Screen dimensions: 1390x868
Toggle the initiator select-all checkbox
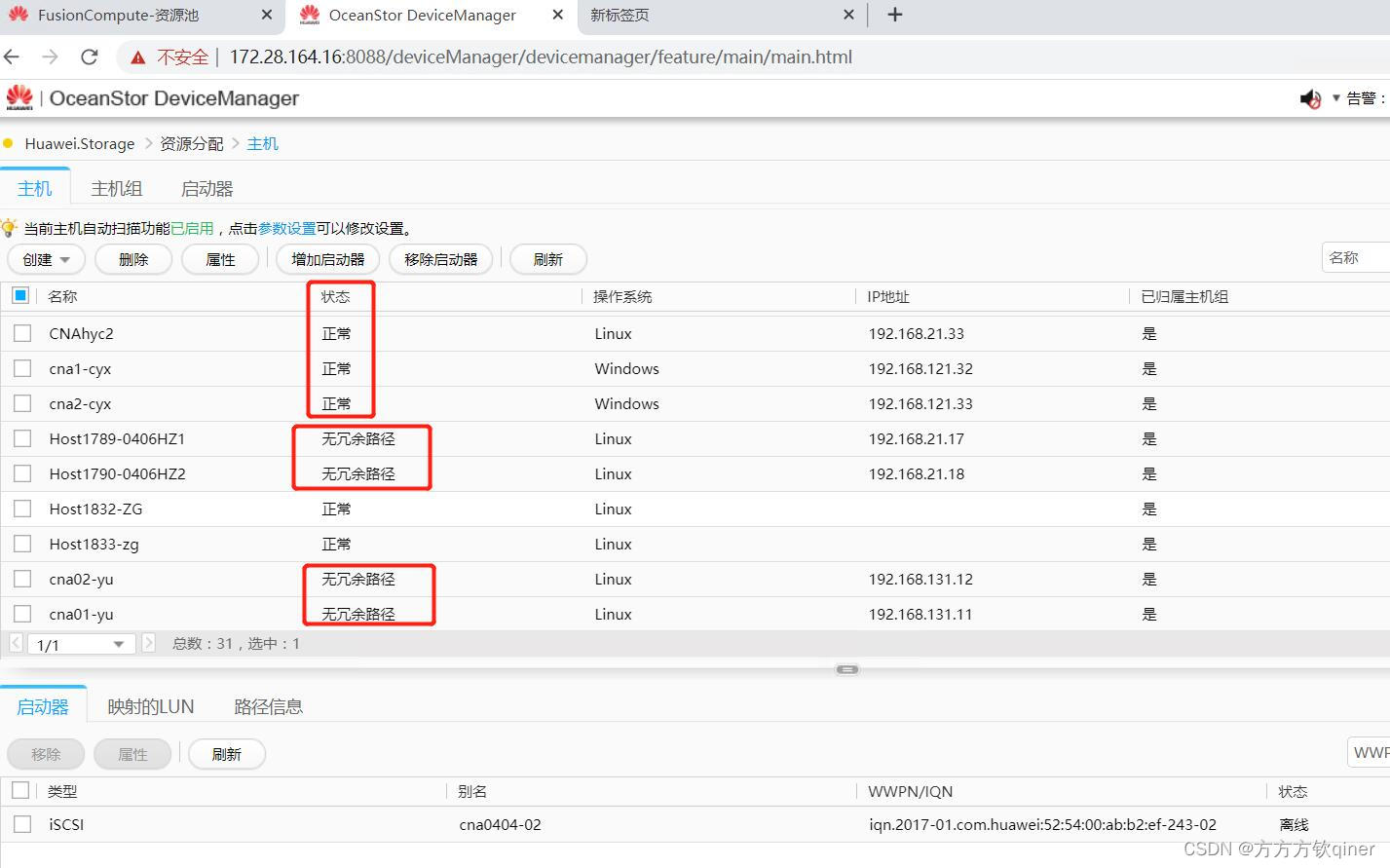click(20, 790)
